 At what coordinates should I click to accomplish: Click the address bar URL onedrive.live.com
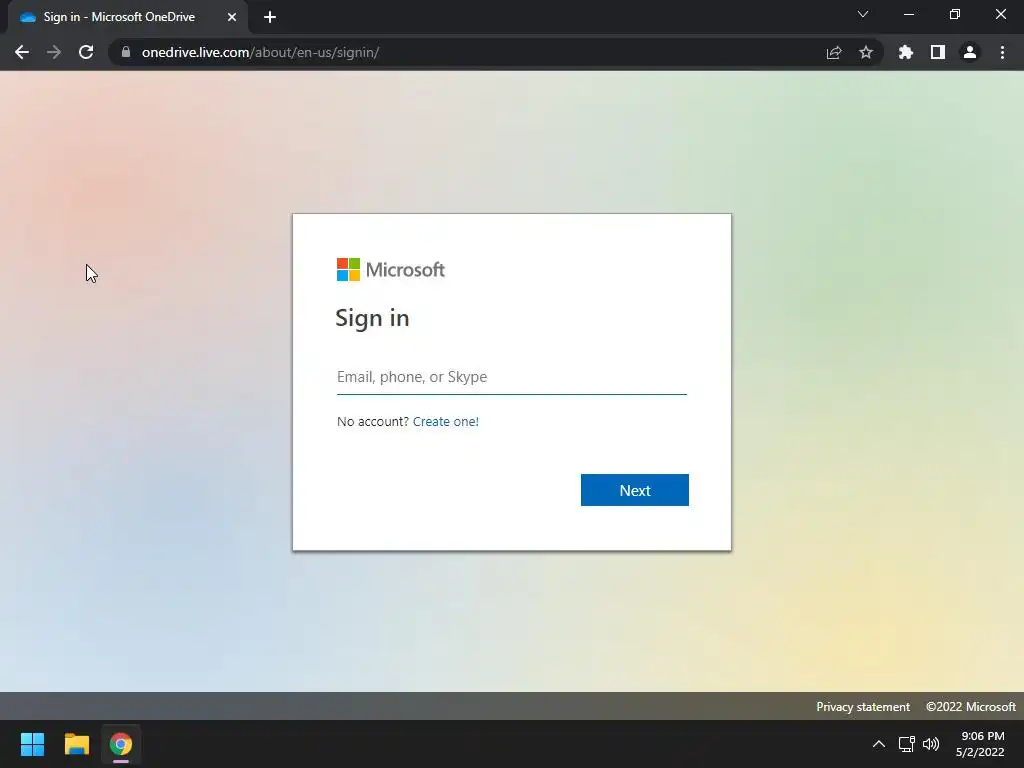(261, 52)
